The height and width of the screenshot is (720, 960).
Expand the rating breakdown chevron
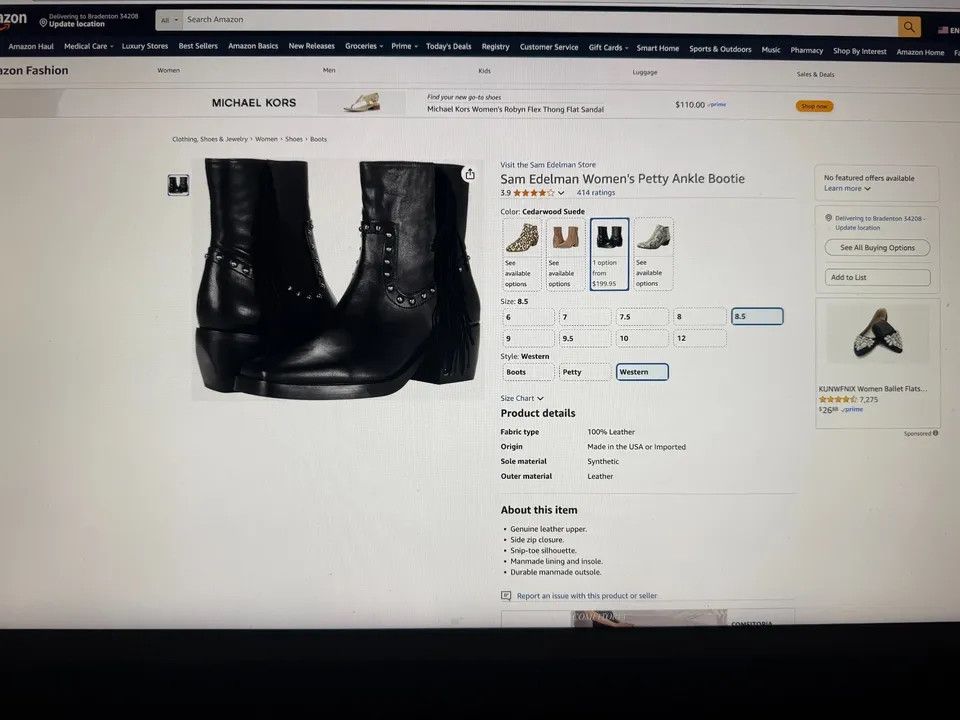click(x=561, y=193)
